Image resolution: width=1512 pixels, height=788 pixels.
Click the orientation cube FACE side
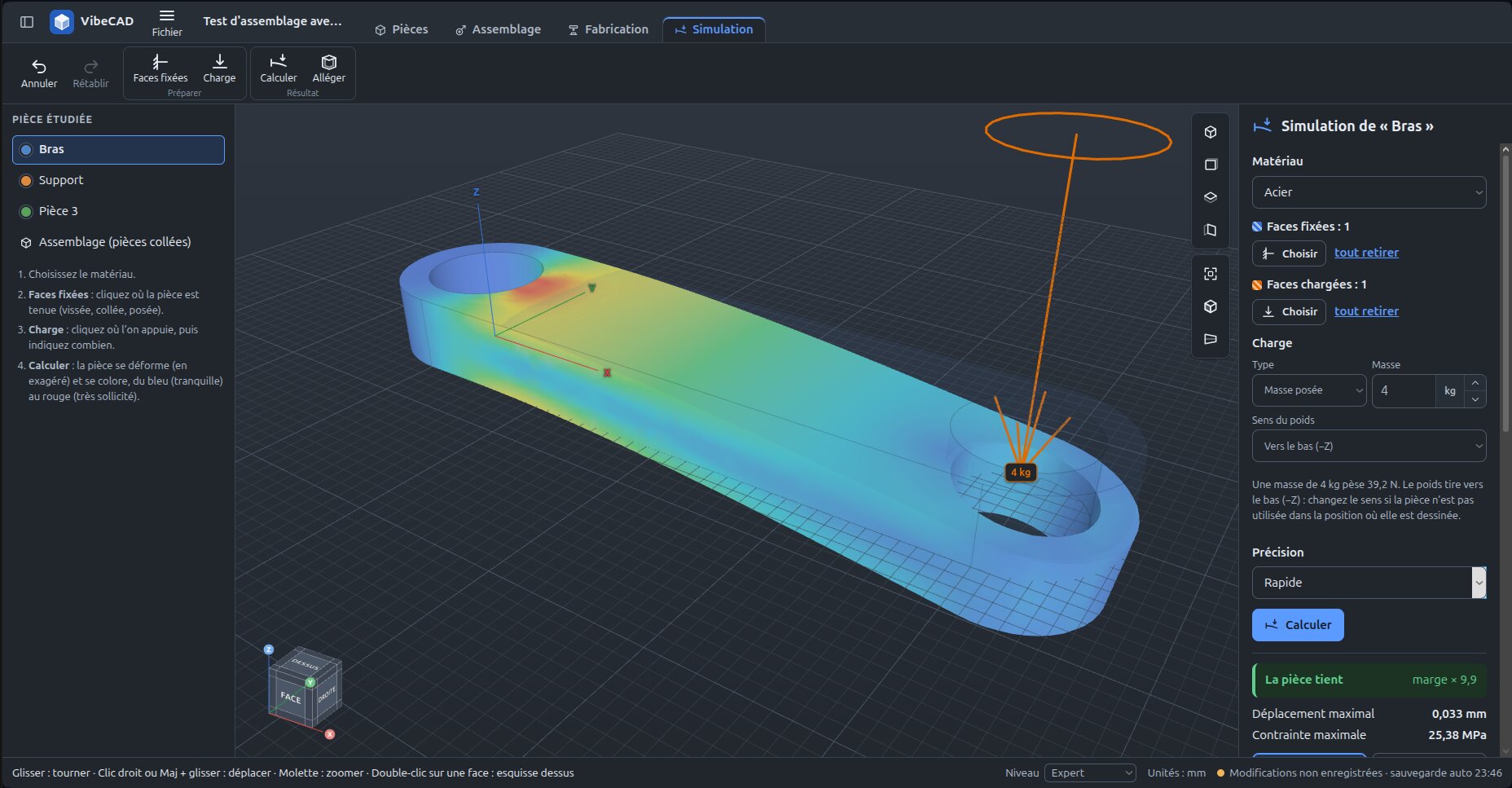click(291, 698)
